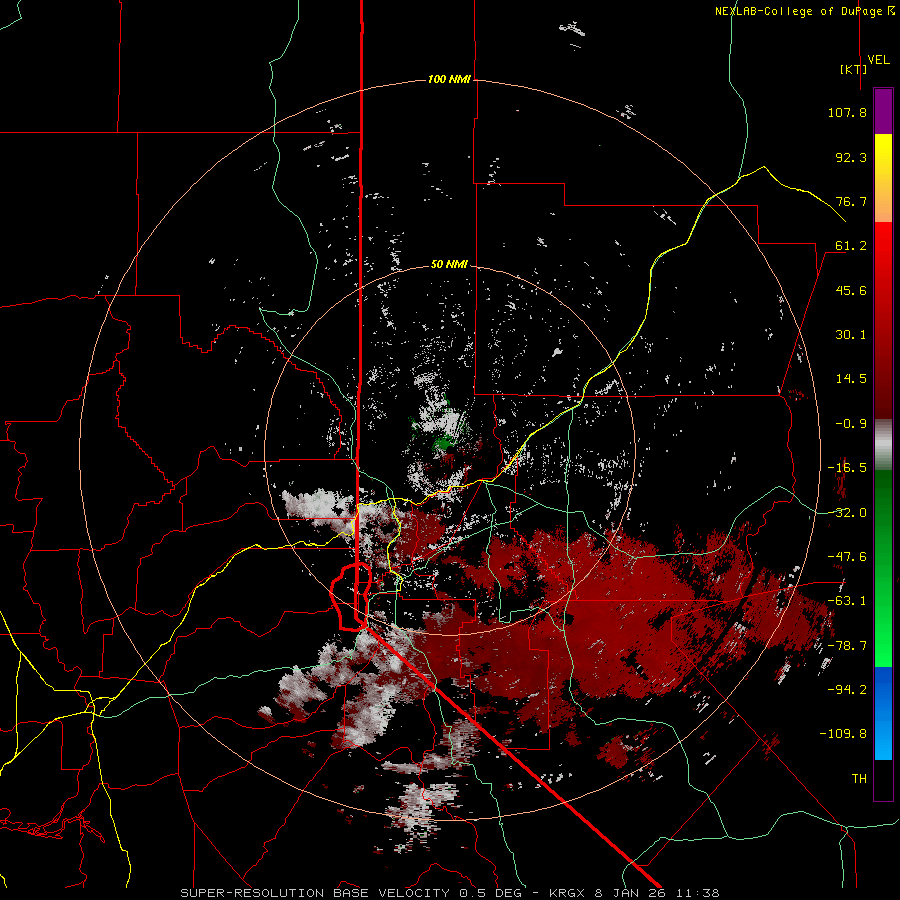
Task: Select the 107.8 legend value
Action: tap(847, 112)
